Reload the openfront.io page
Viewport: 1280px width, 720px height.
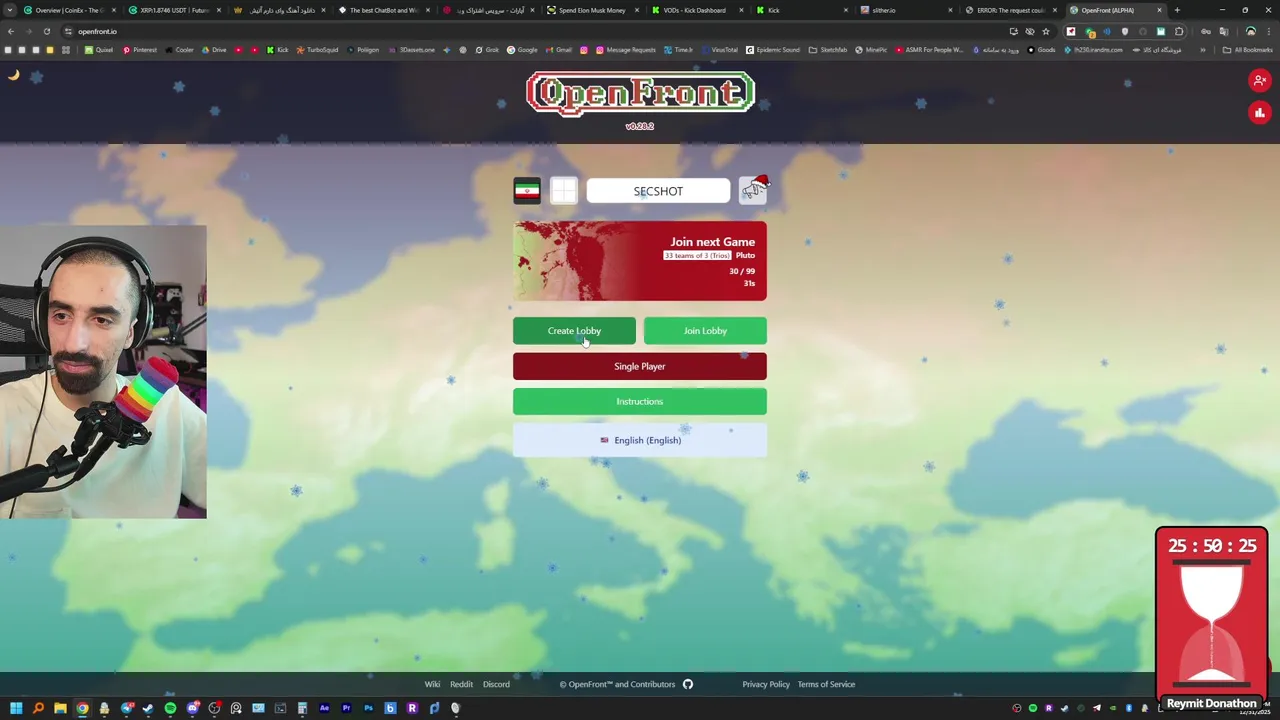click(x=46, y=31)
